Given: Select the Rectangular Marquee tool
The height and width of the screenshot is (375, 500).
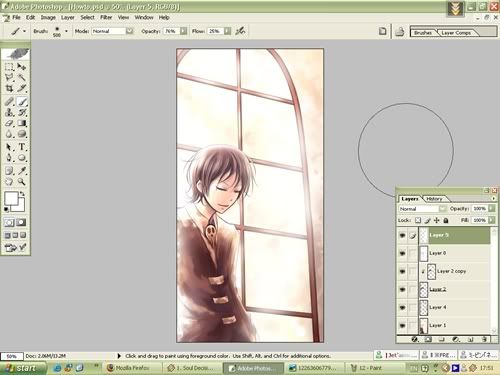Looking at the screenshot, I should point(9,67).
